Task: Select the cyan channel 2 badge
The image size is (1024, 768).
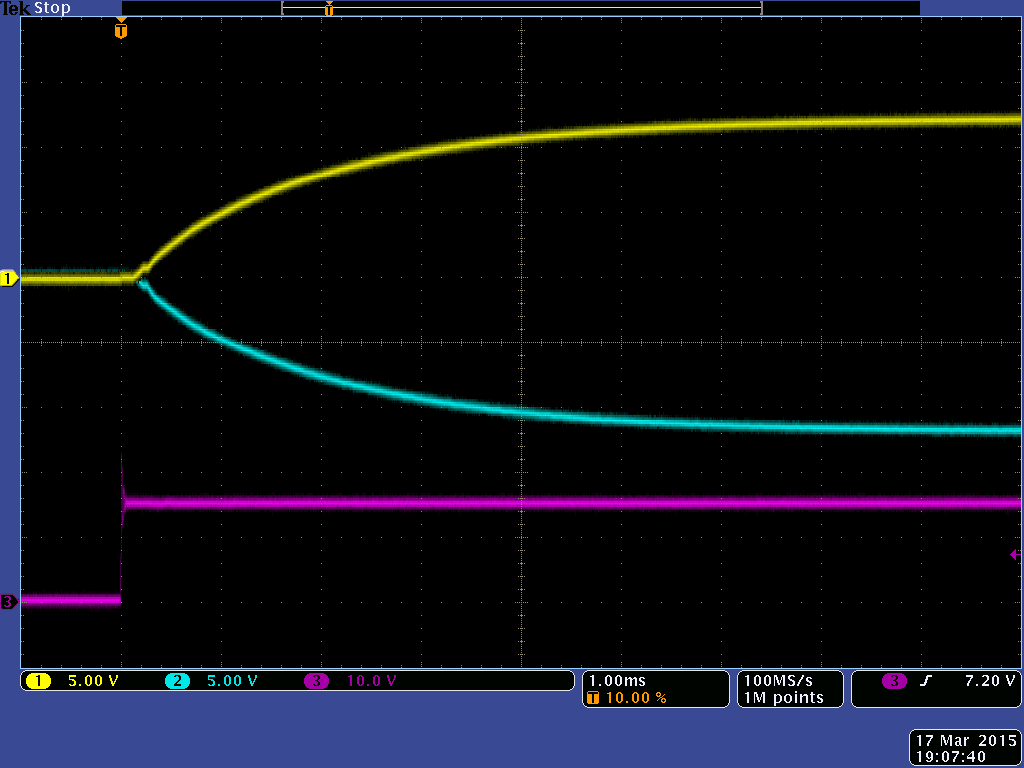Action: [x=177, y=681]
